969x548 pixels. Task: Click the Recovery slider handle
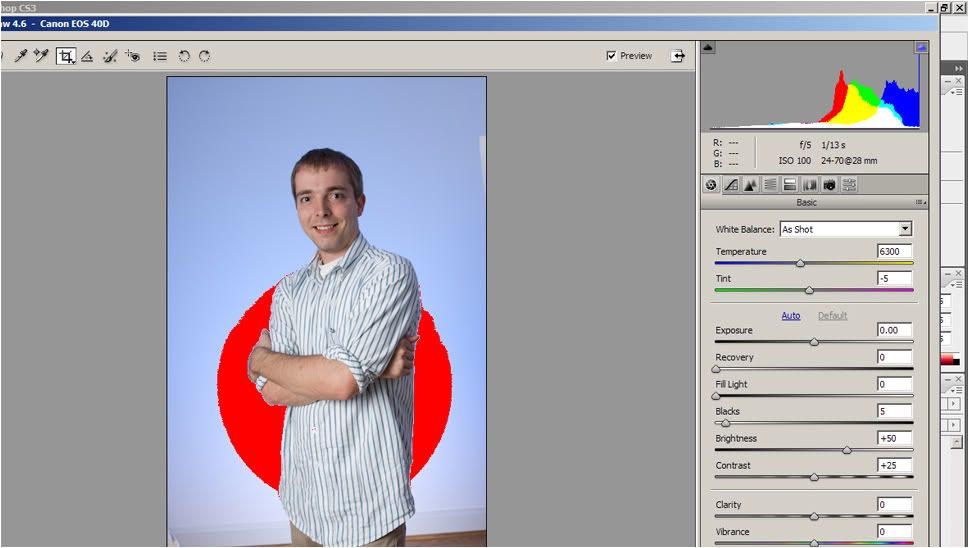click(716, 369)
